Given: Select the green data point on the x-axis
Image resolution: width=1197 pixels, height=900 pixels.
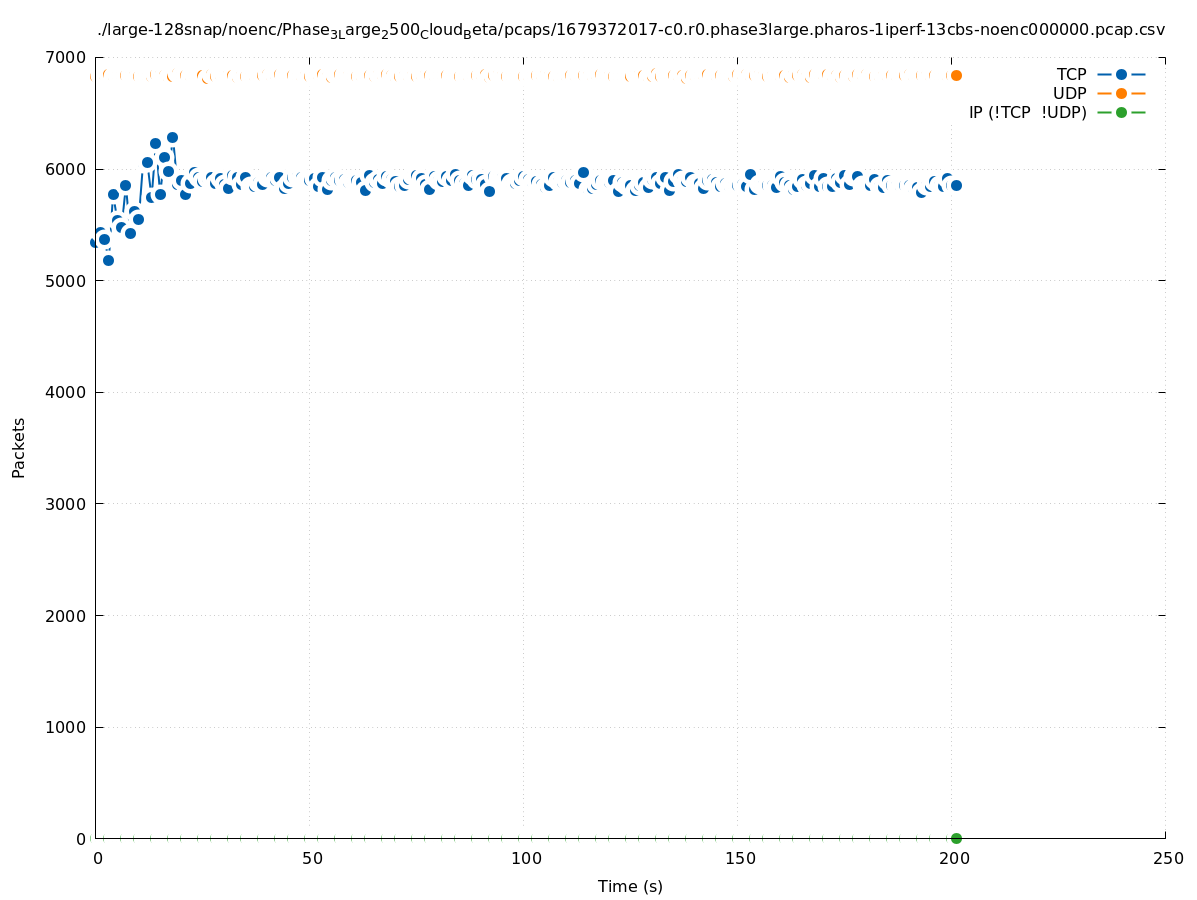Looking at the screenshot, I should tap(956, 838).
